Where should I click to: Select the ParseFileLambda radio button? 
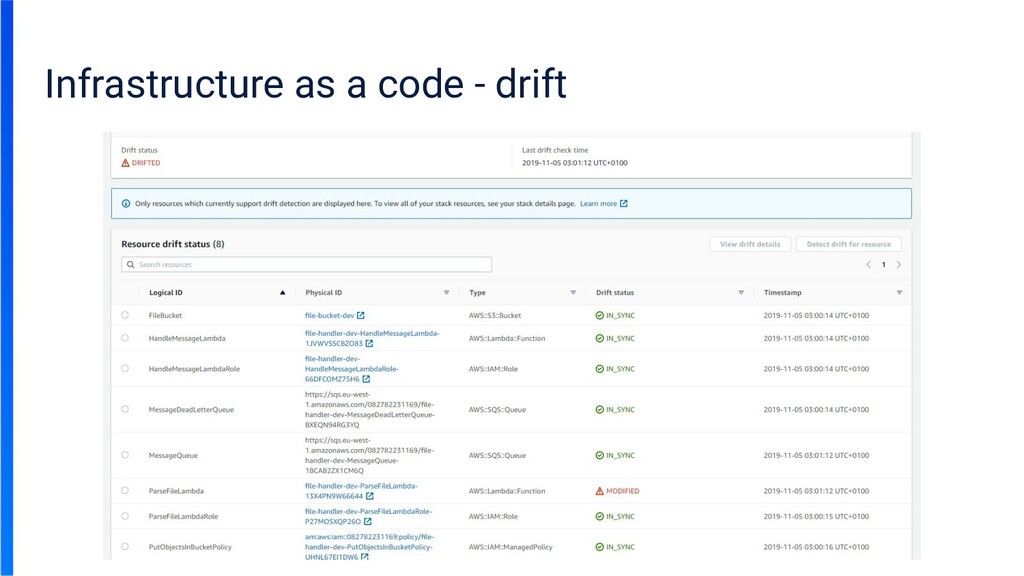click(x=125, y=490)
